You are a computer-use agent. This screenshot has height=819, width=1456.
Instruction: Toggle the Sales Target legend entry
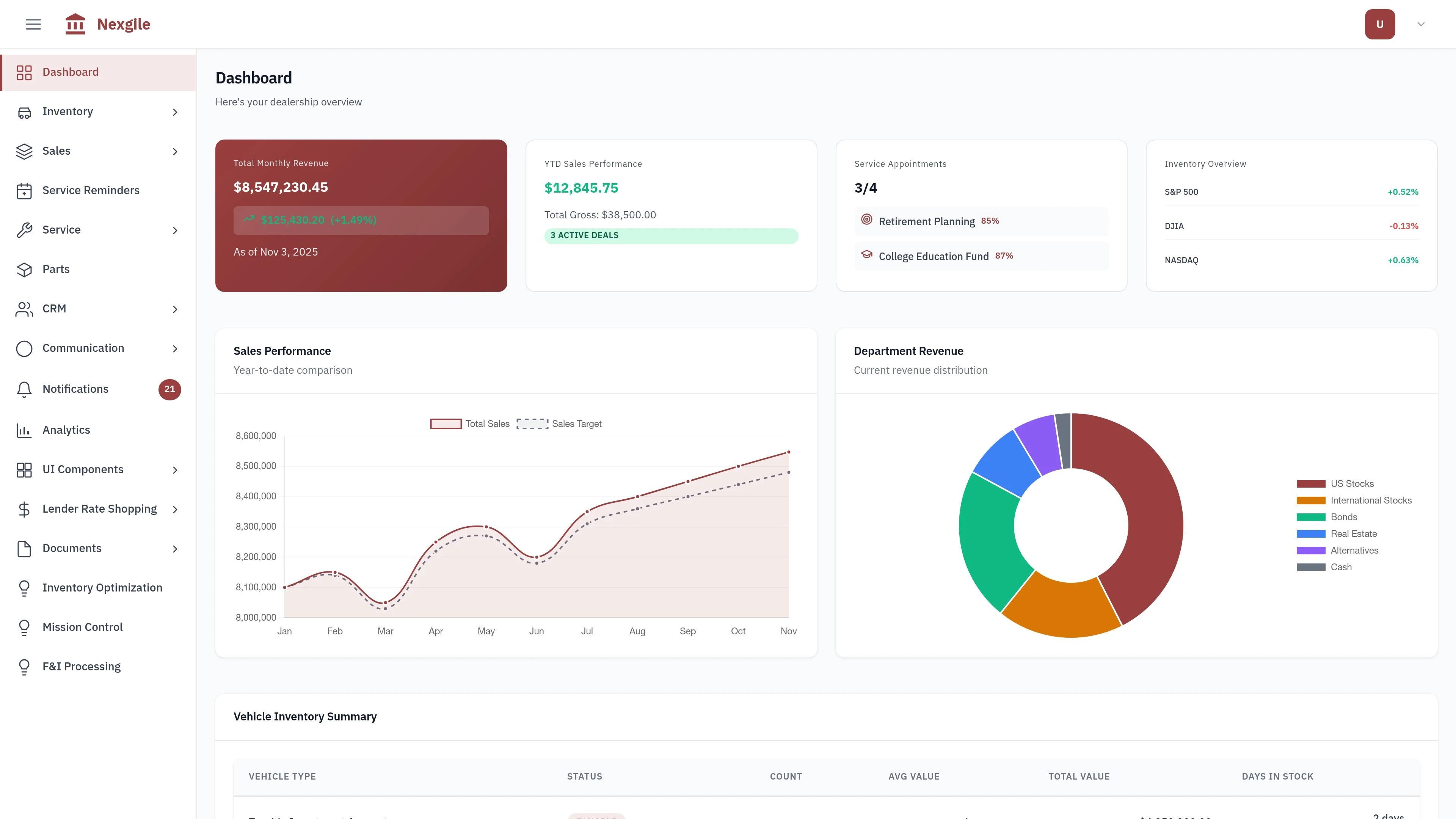(560, 424)
